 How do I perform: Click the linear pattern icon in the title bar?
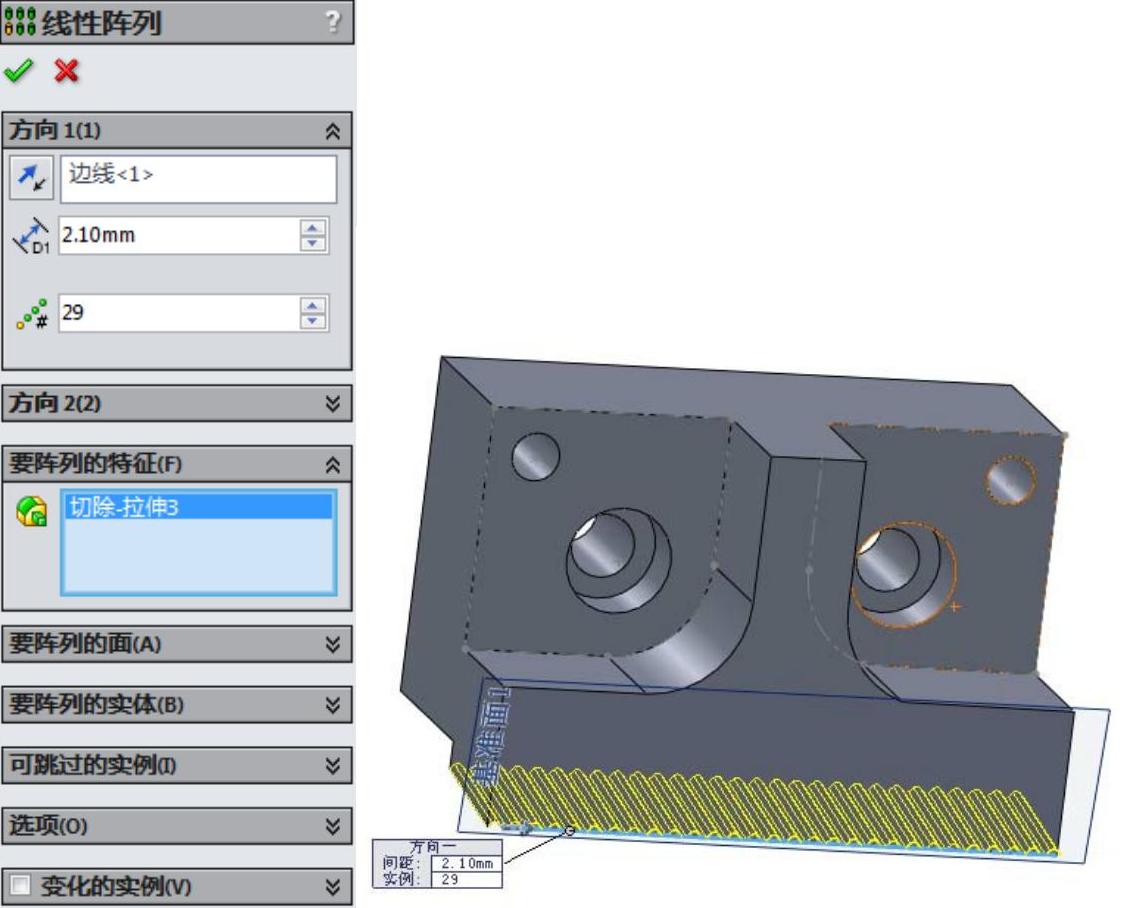(x=19, y=22)
